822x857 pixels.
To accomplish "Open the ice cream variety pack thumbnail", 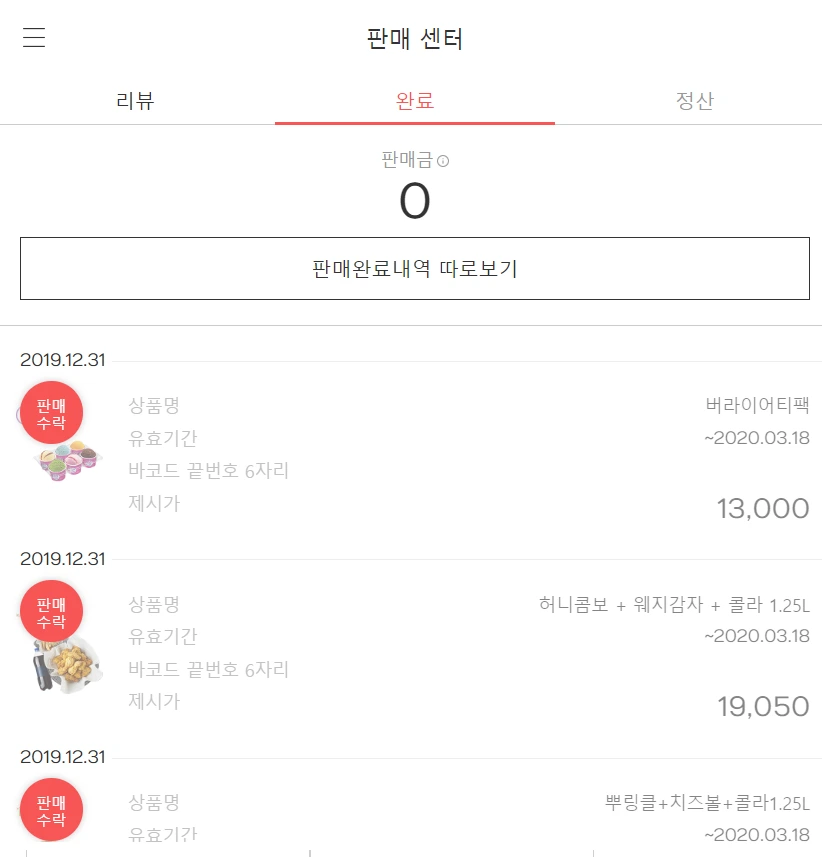I will pos(69,460).
